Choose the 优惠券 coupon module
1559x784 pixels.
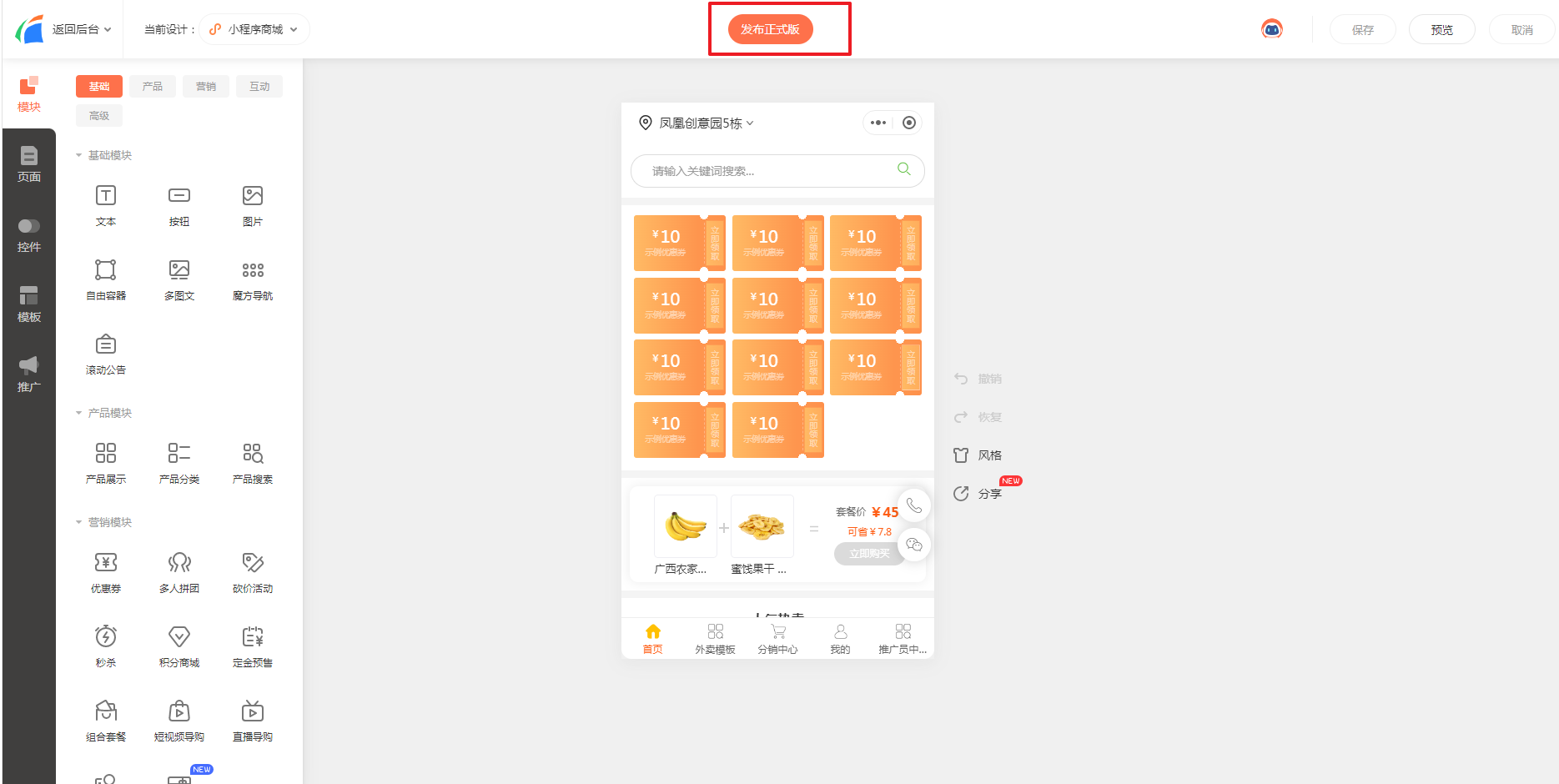pos(106,572)
